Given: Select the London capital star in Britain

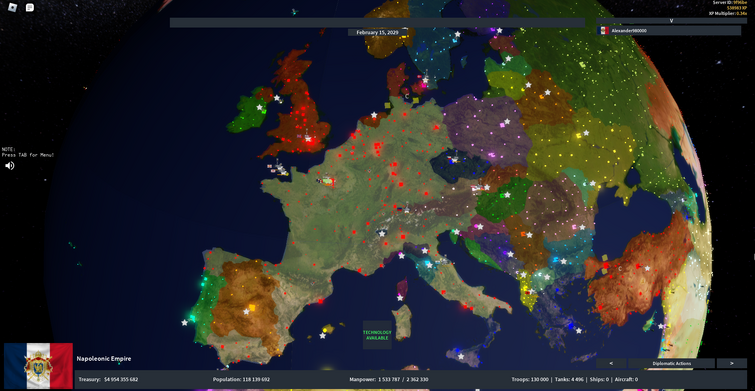Looking at the screenshot, I should coord(308,139).
